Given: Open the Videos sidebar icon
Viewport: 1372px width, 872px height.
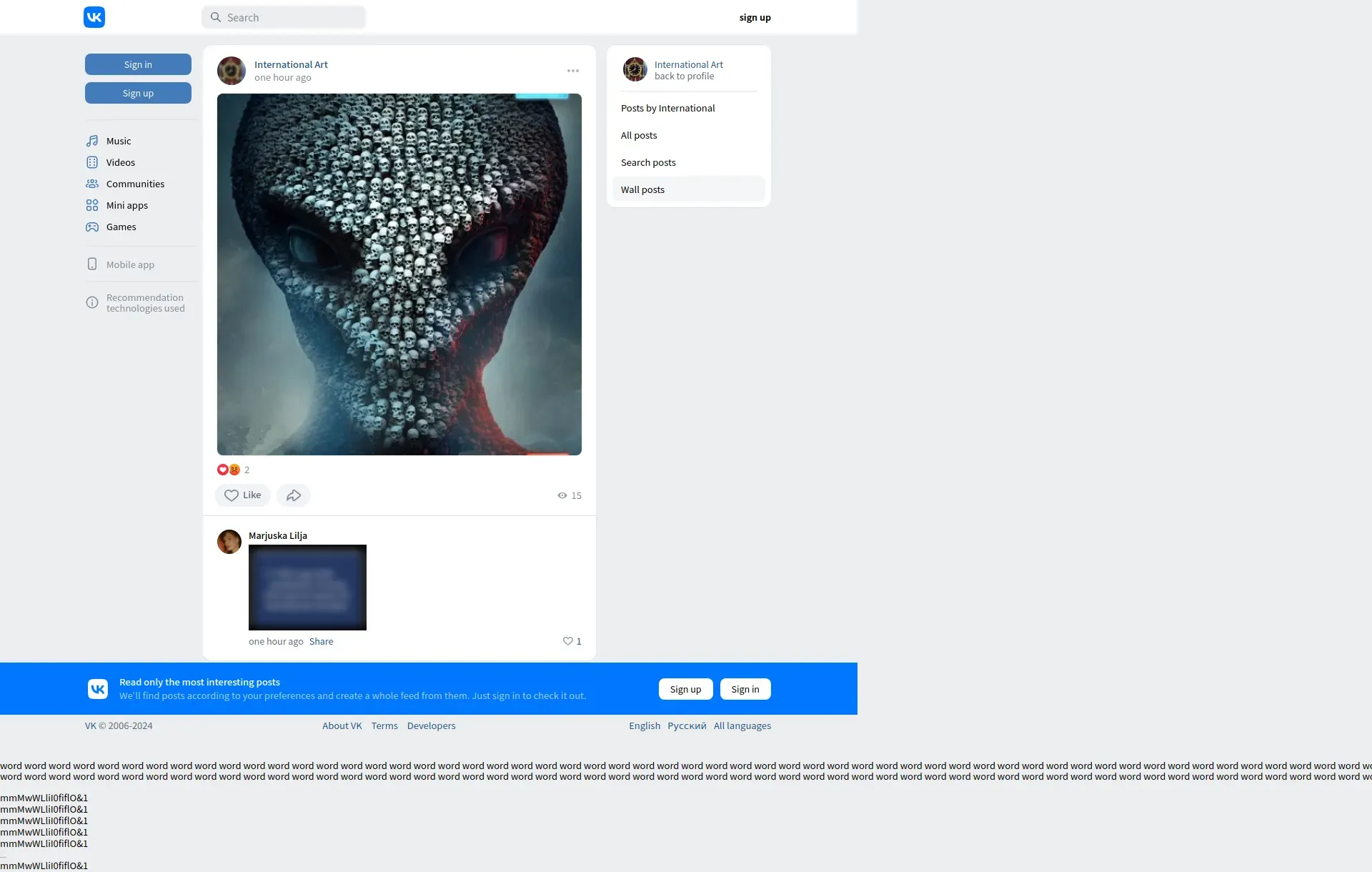Looking at the screenshot, I should [92, 162].
